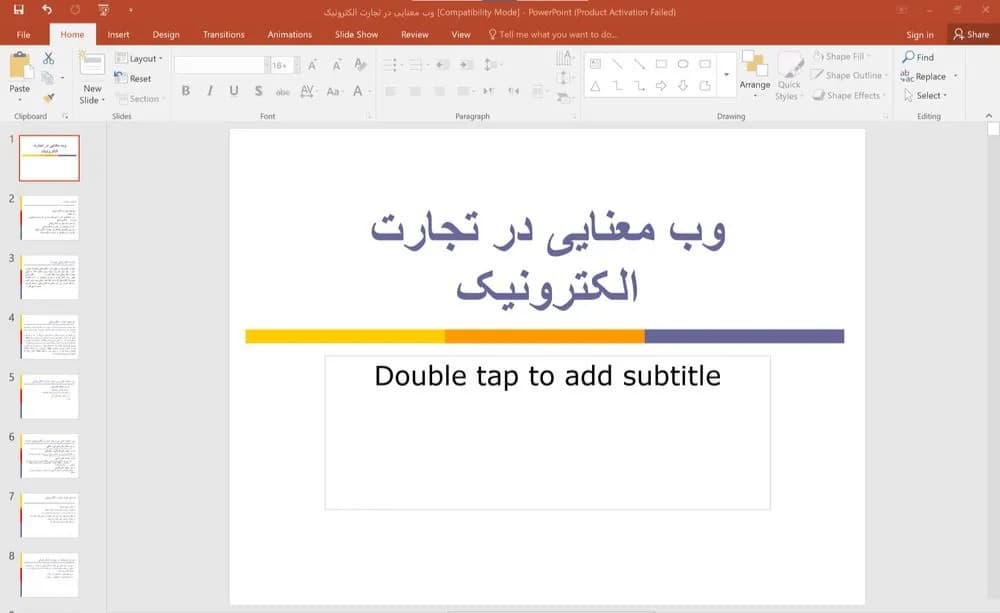Open the File tab
1000x613 pixels.
(x=24, y=34)
